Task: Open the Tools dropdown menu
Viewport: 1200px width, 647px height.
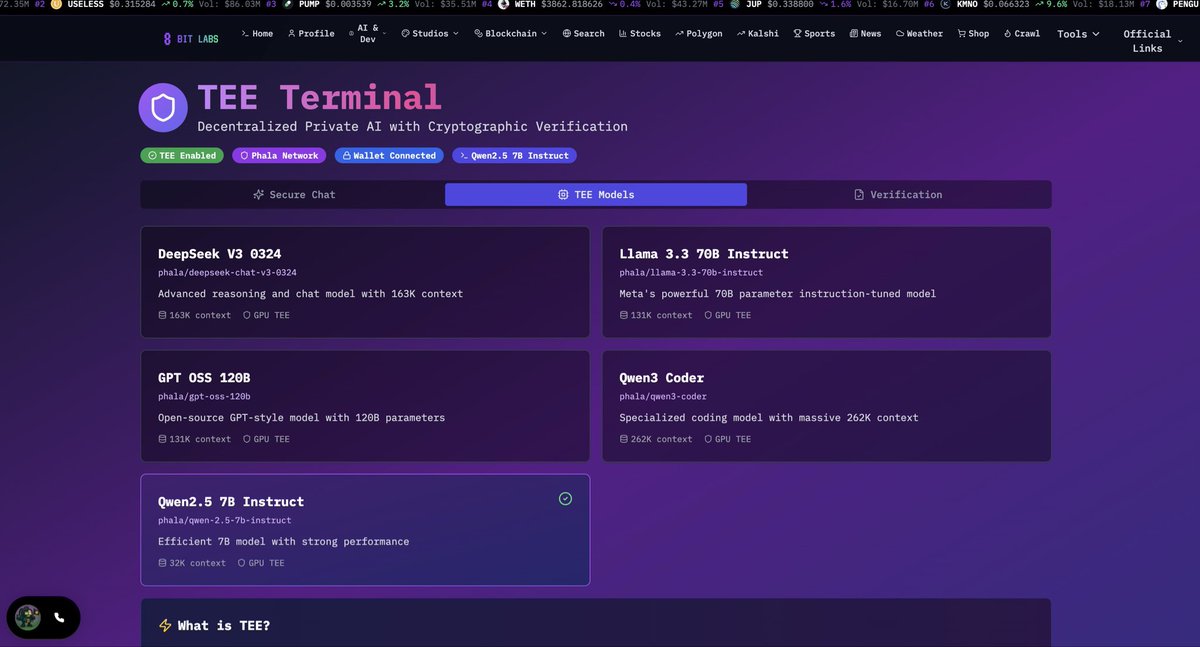Action: coord(1078,34)
